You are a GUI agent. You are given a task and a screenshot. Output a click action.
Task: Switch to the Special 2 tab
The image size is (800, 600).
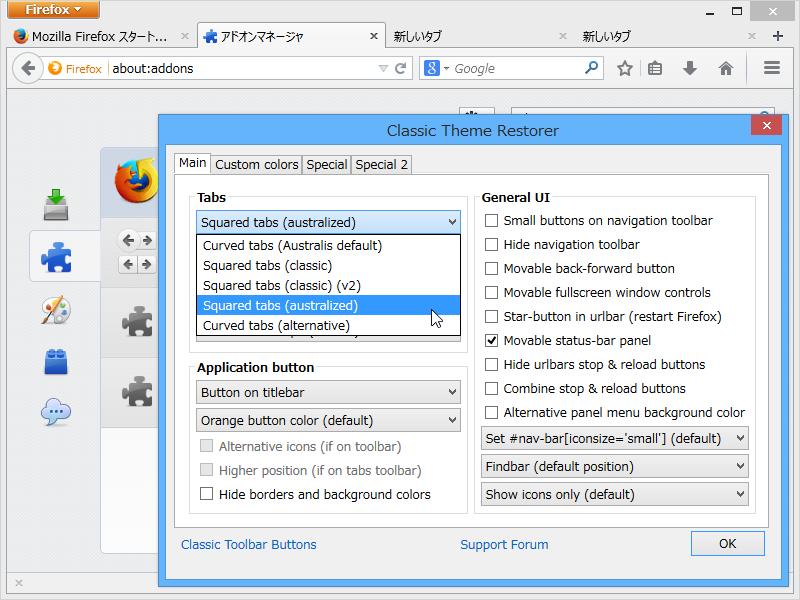[381, 165]
